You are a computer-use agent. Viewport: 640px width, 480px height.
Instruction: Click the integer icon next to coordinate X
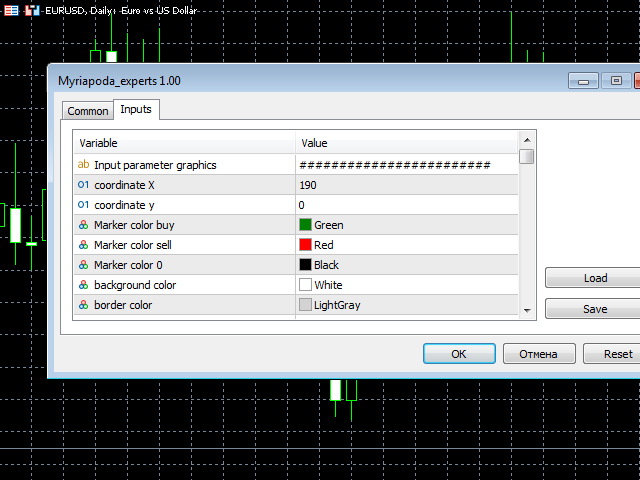[x=83, y=185]
